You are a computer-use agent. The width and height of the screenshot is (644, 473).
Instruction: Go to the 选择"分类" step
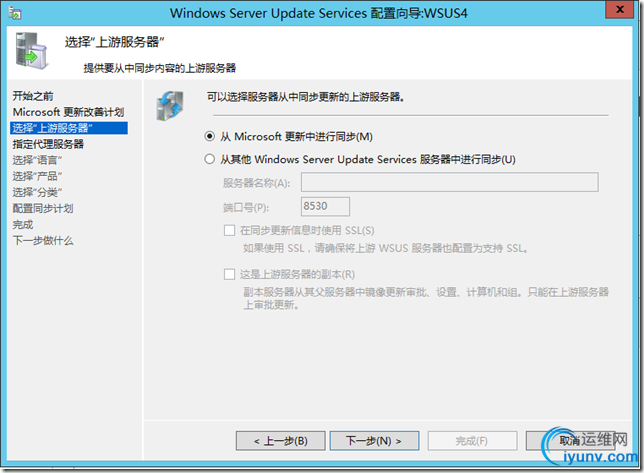[37, 192]
